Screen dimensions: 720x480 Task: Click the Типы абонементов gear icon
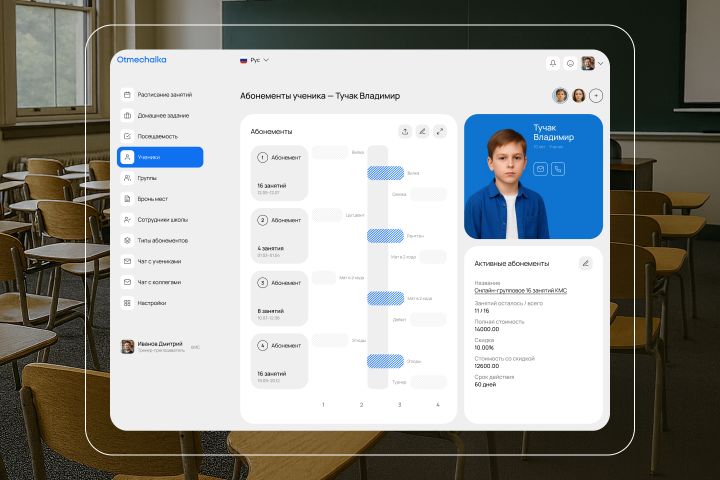click(127, 240)
